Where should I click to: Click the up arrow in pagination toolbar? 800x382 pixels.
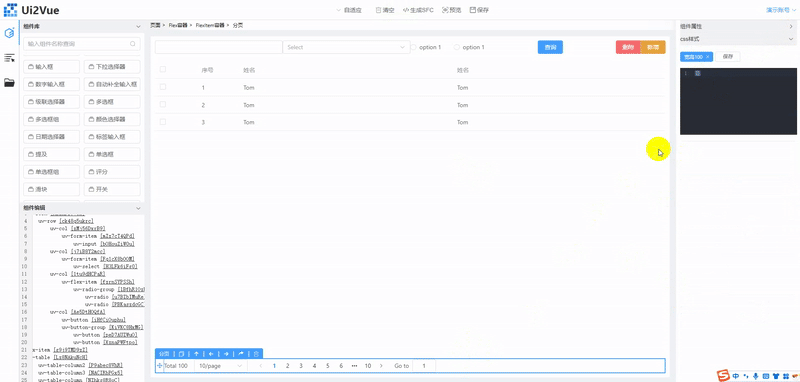(x=196, y=353)
